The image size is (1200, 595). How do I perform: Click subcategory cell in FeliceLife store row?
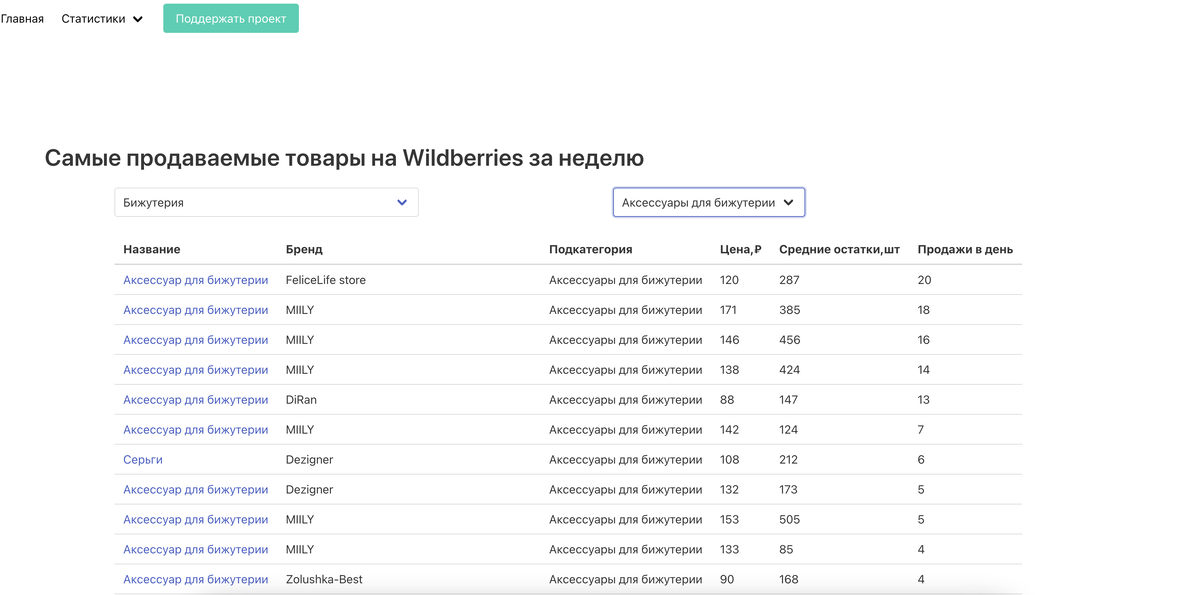(626, 280)
